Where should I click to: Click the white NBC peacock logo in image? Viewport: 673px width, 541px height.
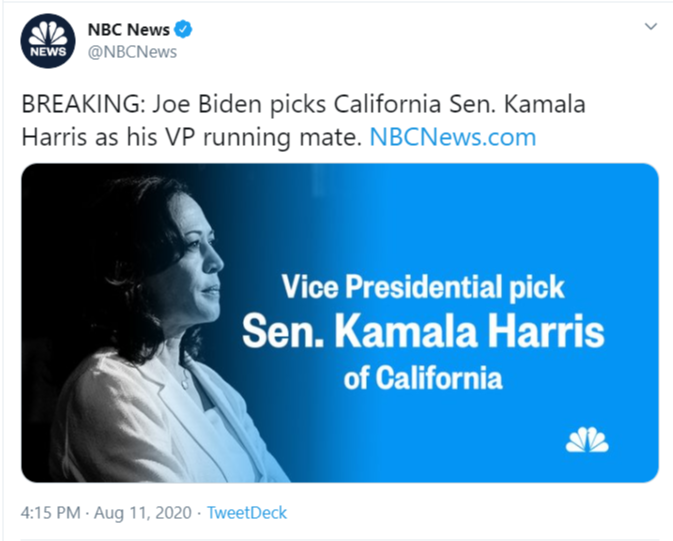pyautogui.click(x=587, y=439)
